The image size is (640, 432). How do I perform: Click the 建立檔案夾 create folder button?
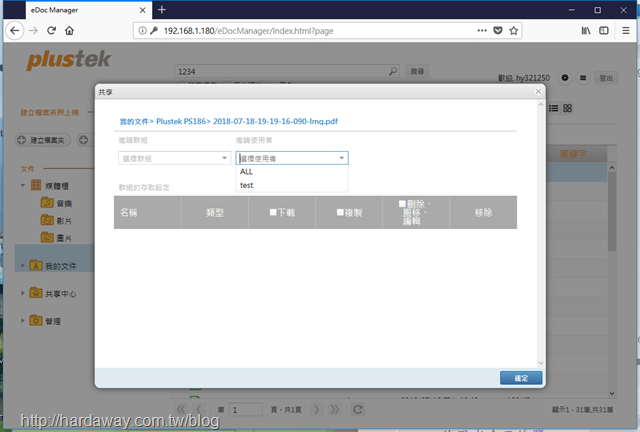pos(42,140)
